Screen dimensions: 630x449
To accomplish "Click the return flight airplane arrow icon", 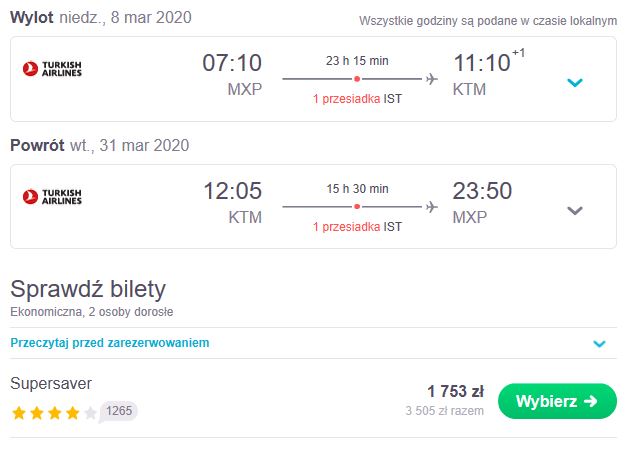I will [x=432, y=207].
